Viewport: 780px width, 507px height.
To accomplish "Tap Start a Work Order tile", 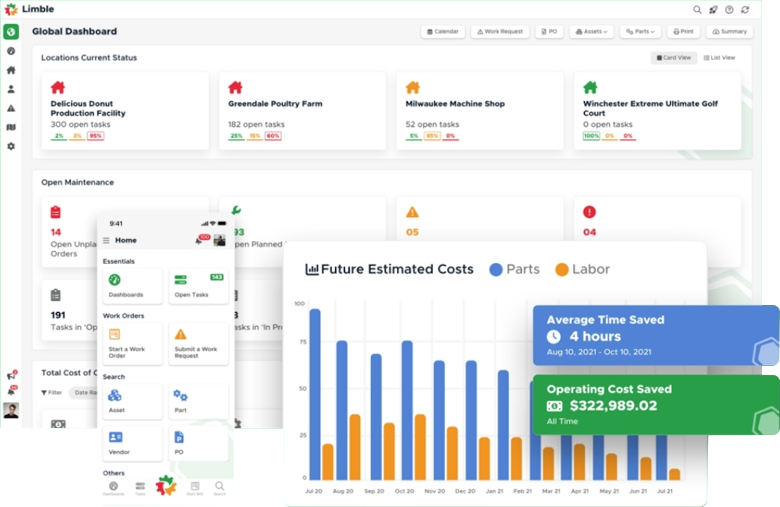I will click(x=132, y=344).
